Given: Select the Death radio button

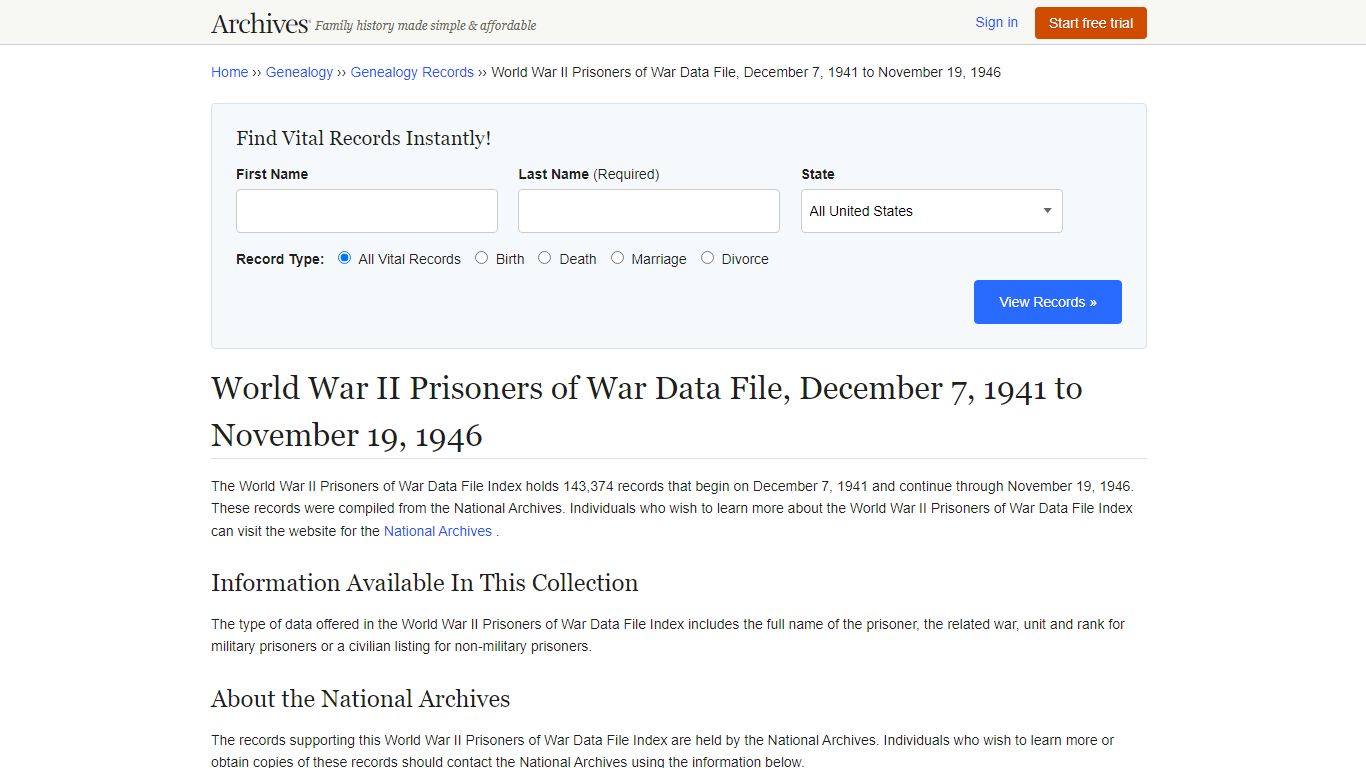Looking at the screenshot, I should point(545,258).
